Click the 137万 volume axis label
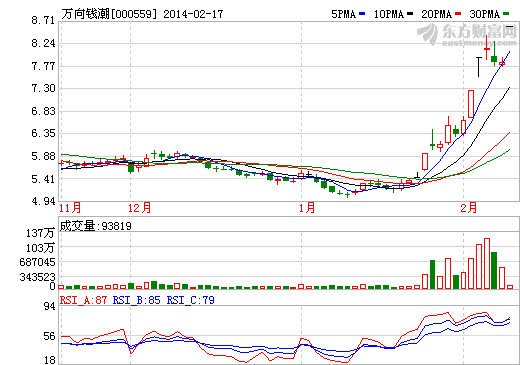 click(x=40, y=233)
